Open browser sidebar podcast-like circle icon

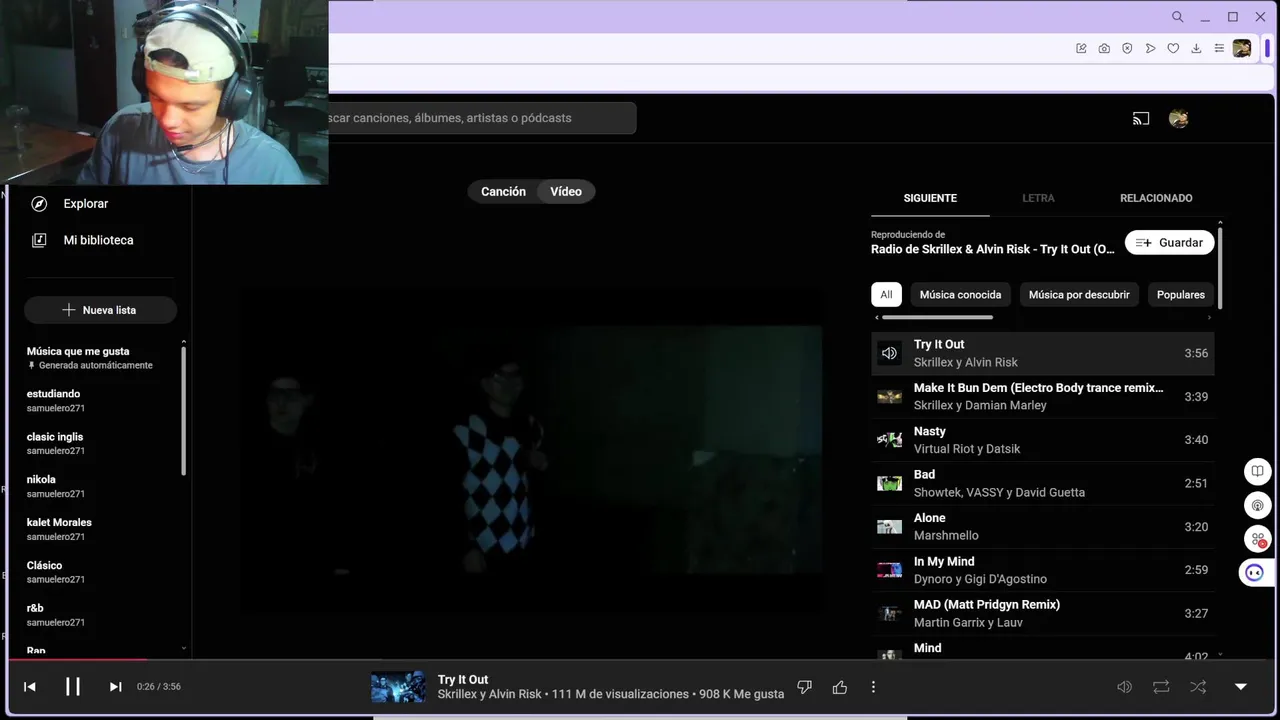[x=1257, y=505]
